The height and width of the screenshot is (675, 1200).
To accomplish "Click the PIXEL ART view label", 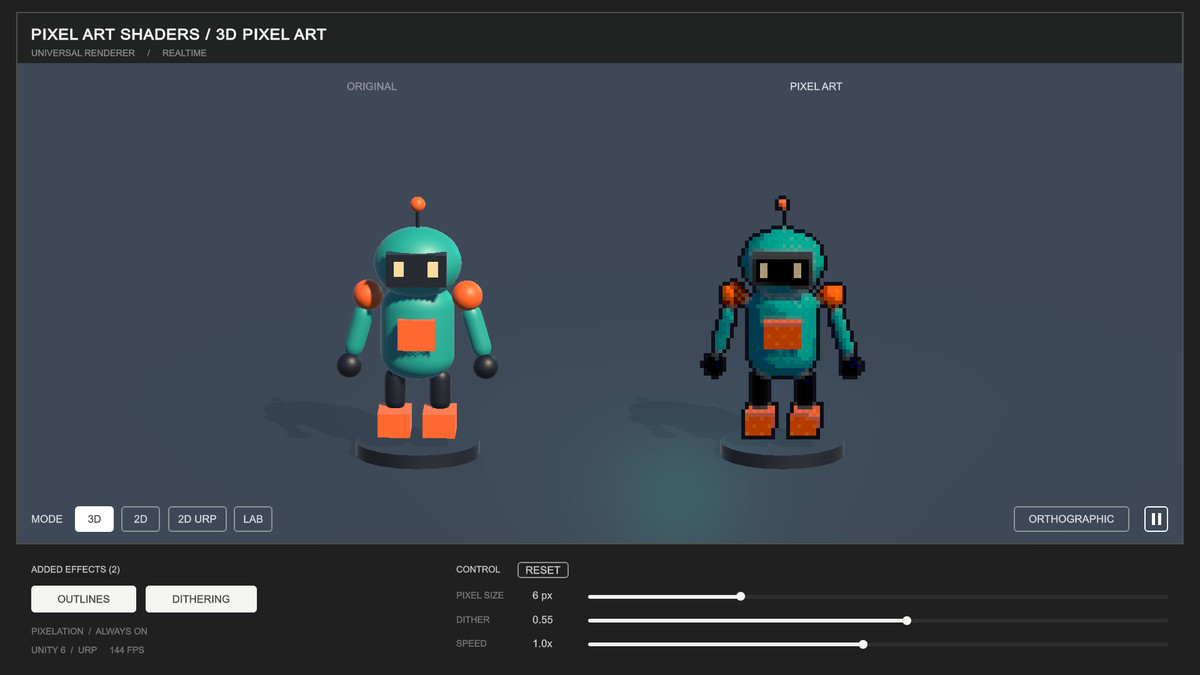I will pos(816,86).
